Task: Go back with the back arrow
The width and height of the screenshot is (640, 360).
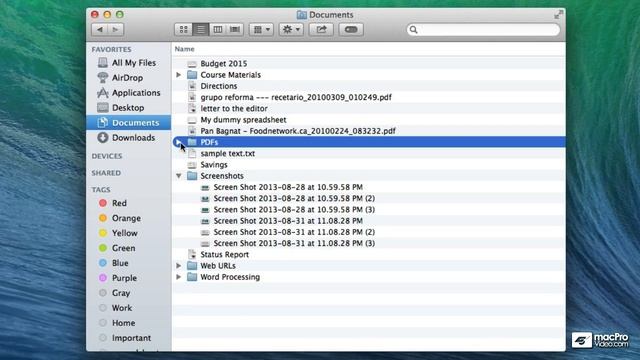Action: [100, 29]
